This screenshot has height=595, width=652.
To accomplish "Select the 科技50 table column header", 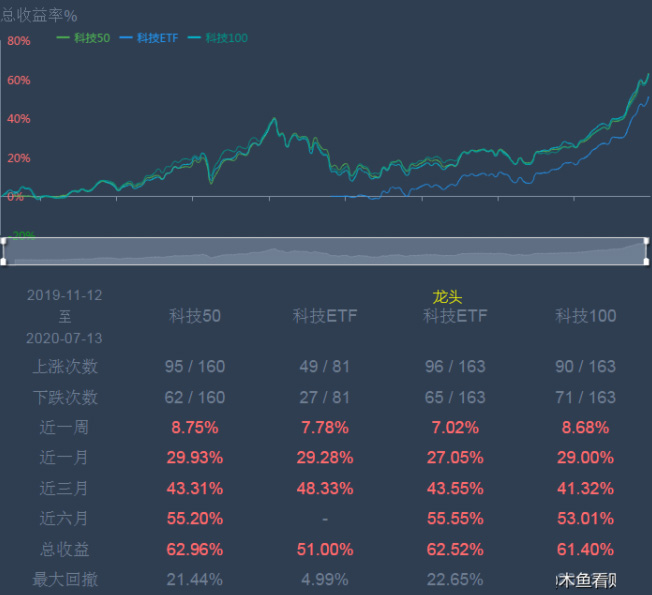I will 194,316.
